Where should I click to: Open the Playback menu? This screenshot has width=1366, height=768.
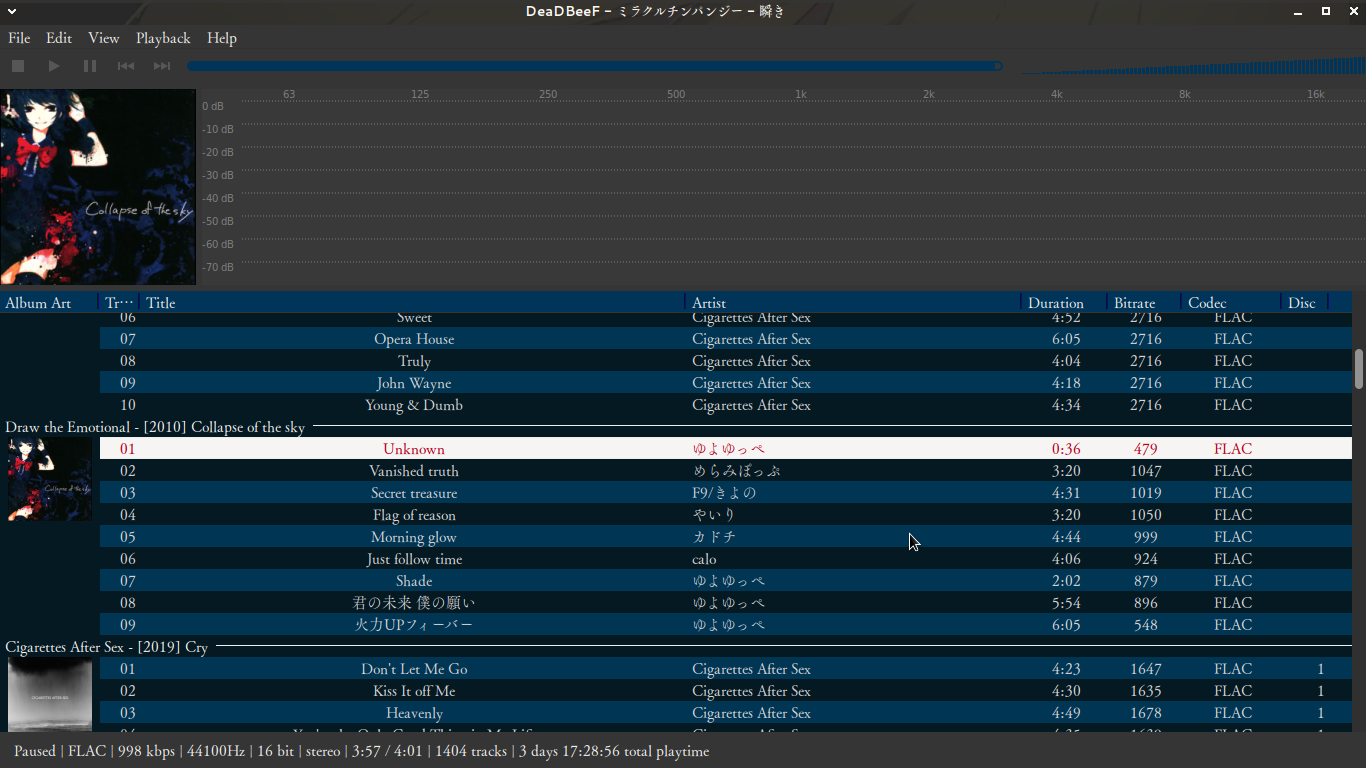click(x=163, y=38)
